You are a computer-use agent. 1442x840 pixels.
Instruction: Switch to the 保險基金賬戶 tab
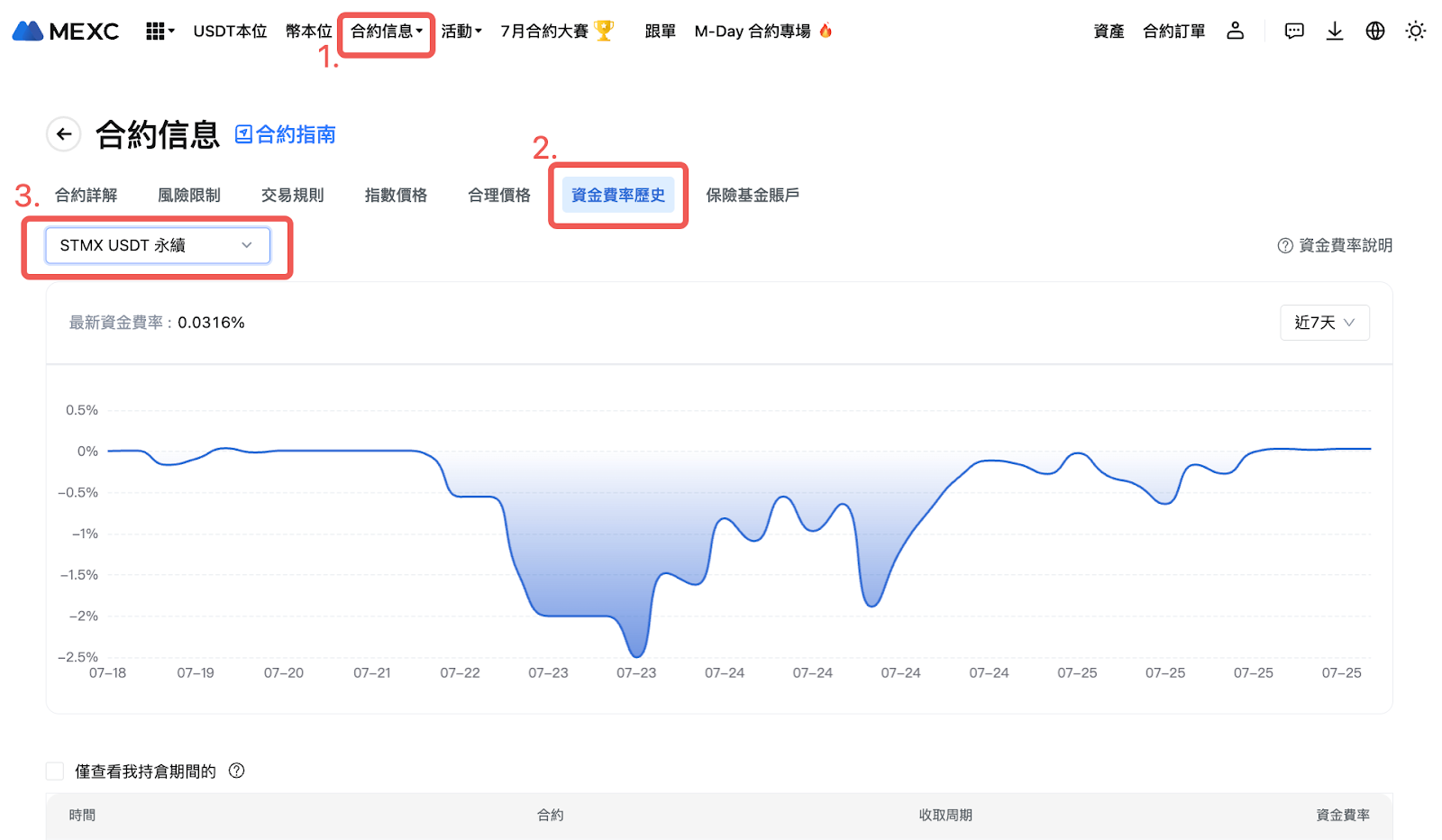(753, 195)
